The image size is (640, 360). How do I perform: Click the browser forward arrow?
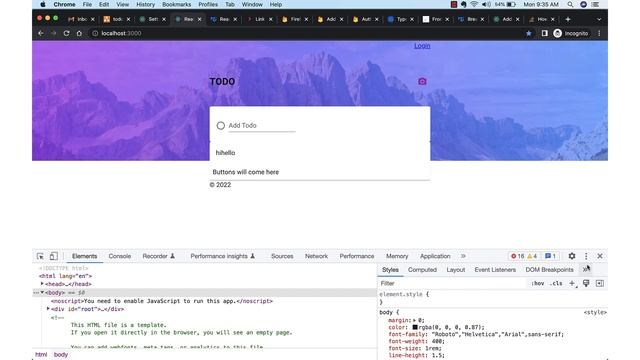coord(53,33)
